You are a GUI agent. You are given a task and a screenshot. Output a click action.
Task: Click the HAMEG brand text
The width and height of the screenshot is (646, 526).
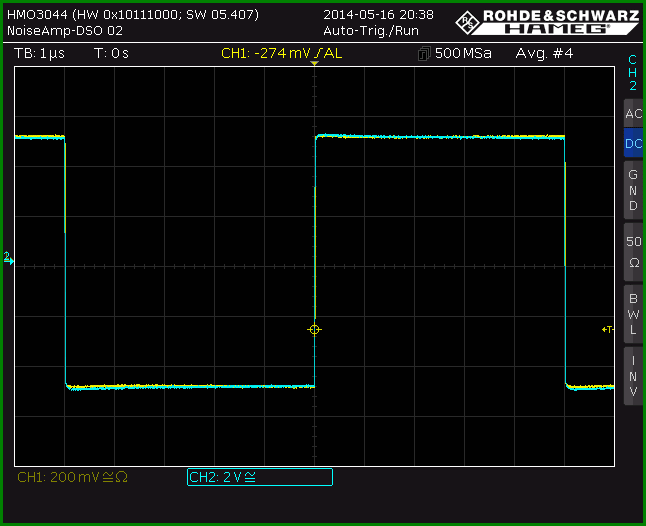click(556, 29)
